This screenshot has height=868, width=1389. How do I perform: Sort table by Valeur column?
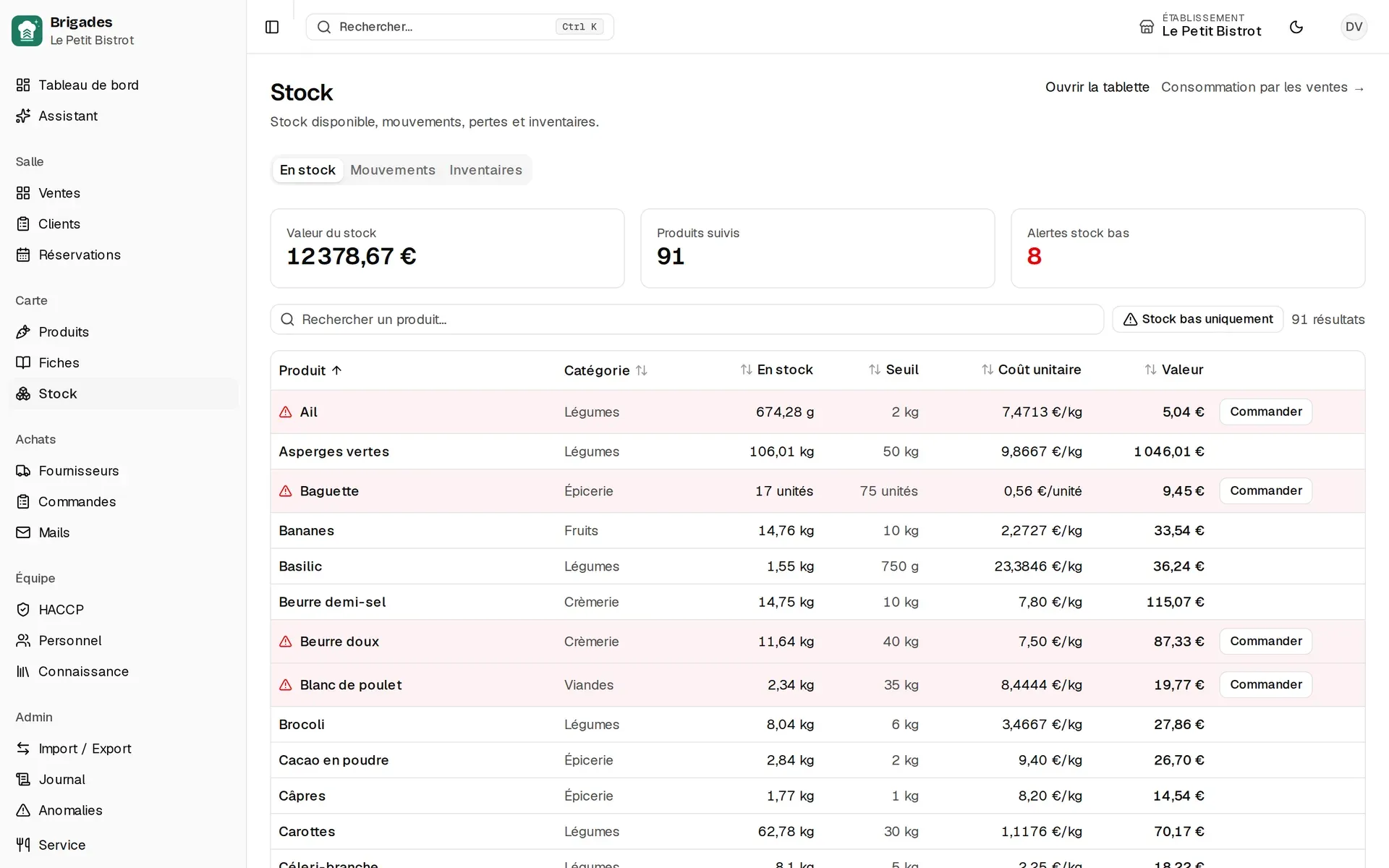point(1173,370)
